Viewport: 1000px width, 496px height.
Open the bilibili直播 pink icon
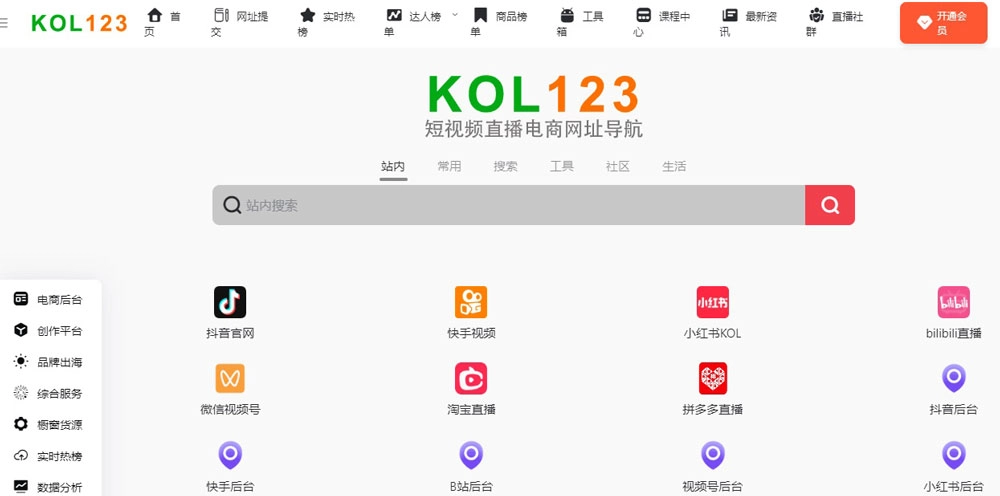[953, 302]
